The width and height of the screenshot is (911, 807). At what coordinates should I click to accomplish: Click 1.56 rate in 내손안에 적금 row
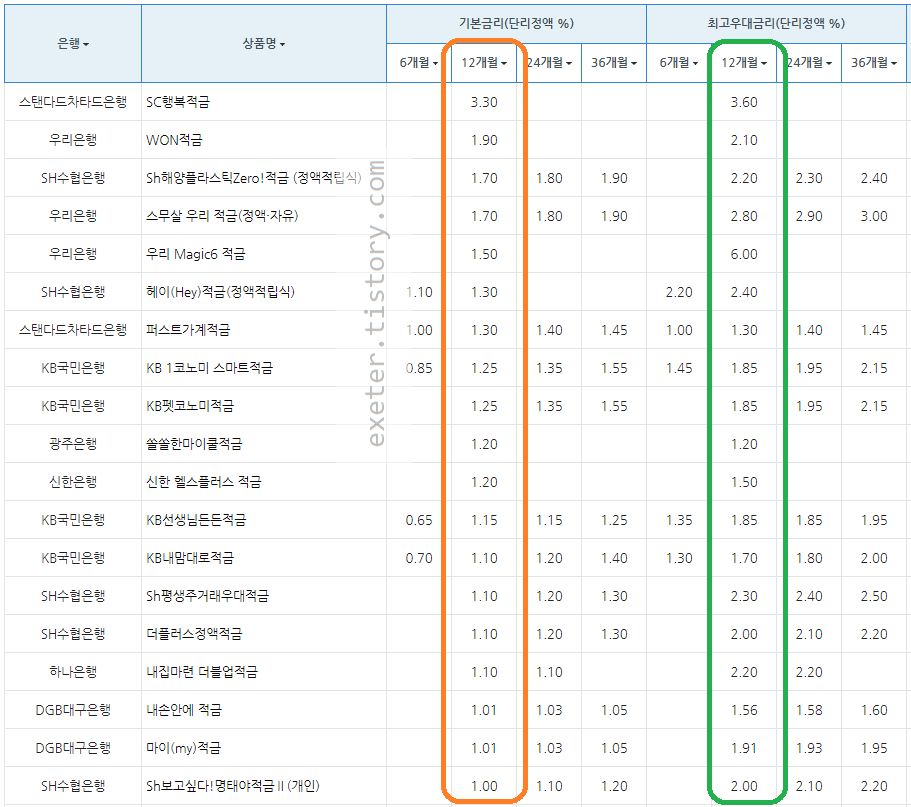pyautogui.click(x=744, y=709)
